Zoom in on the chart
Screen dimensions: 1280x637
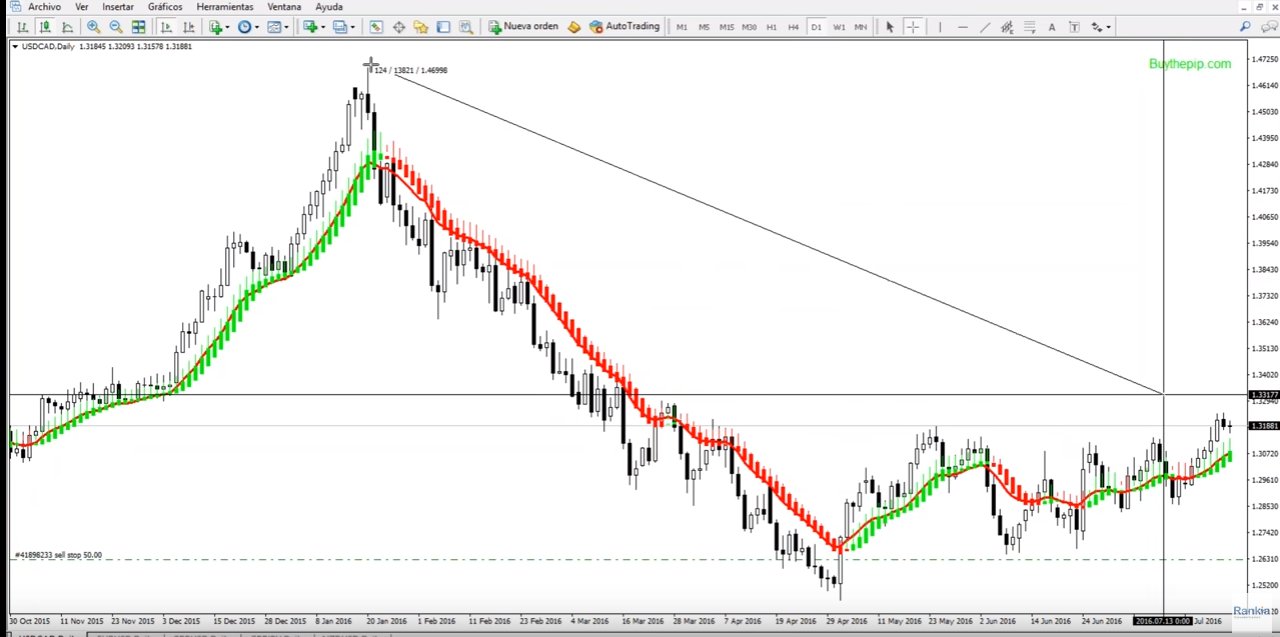[x=93, y=27]
